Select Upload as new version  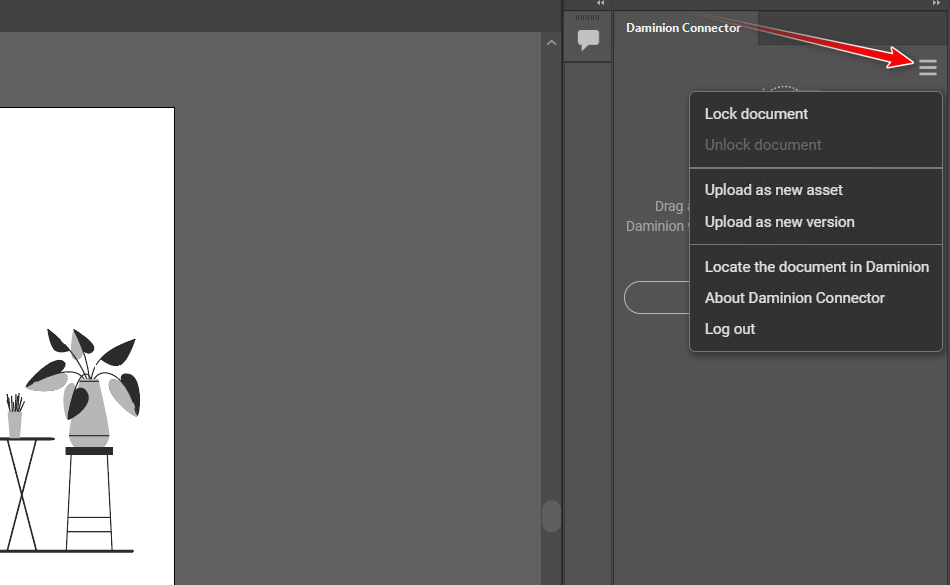(779, 222)
